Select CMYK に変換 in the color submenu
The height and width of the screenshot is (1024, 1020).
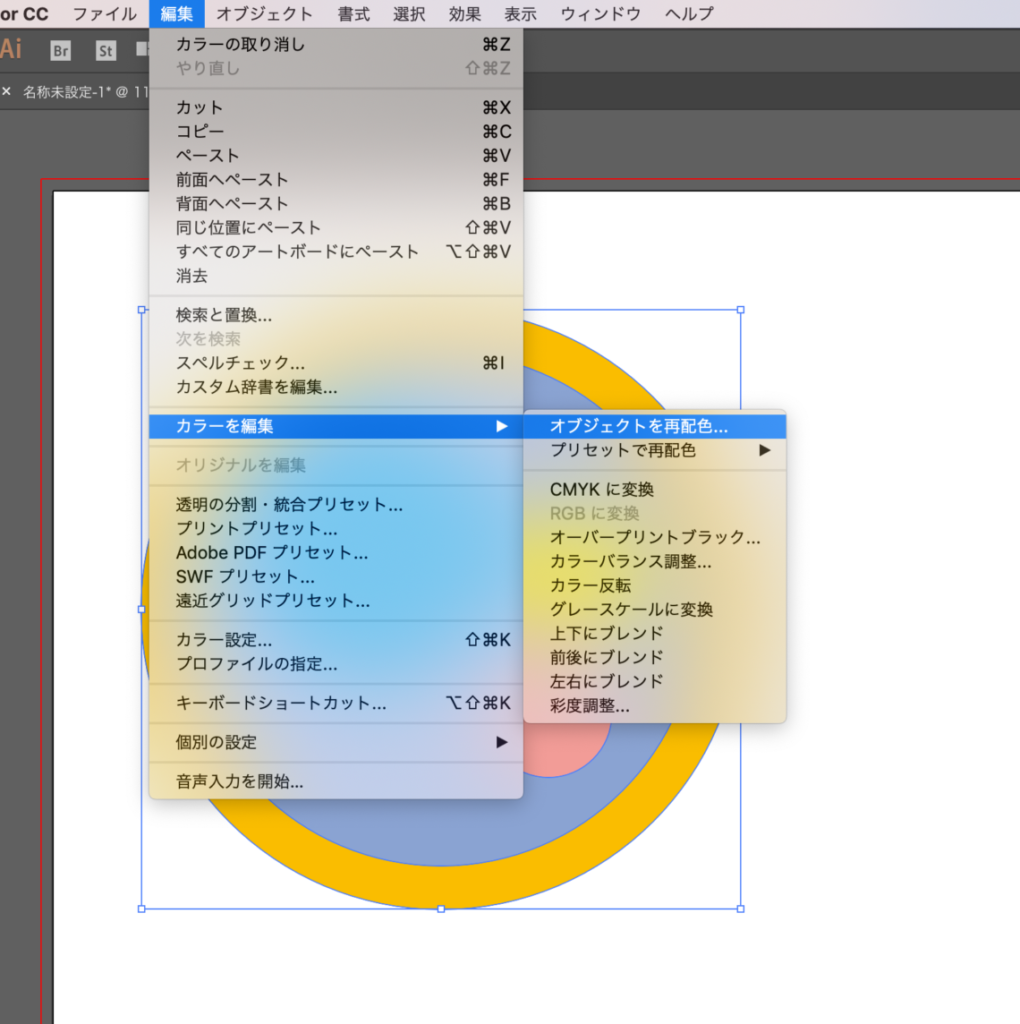click(x=602, y=489)
